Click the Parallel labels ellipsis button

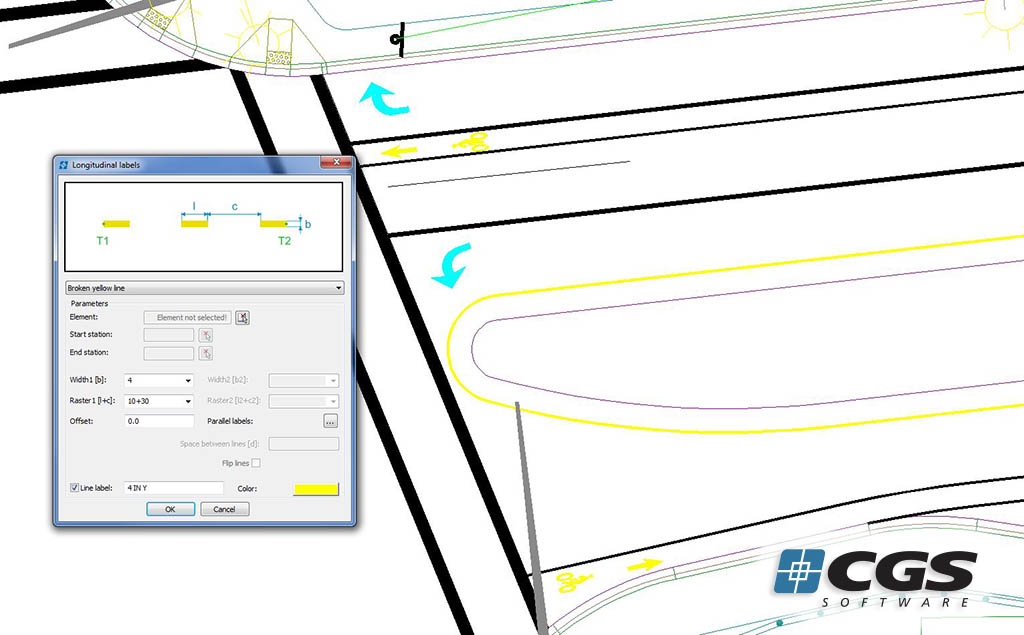click(x=330, y=421)
